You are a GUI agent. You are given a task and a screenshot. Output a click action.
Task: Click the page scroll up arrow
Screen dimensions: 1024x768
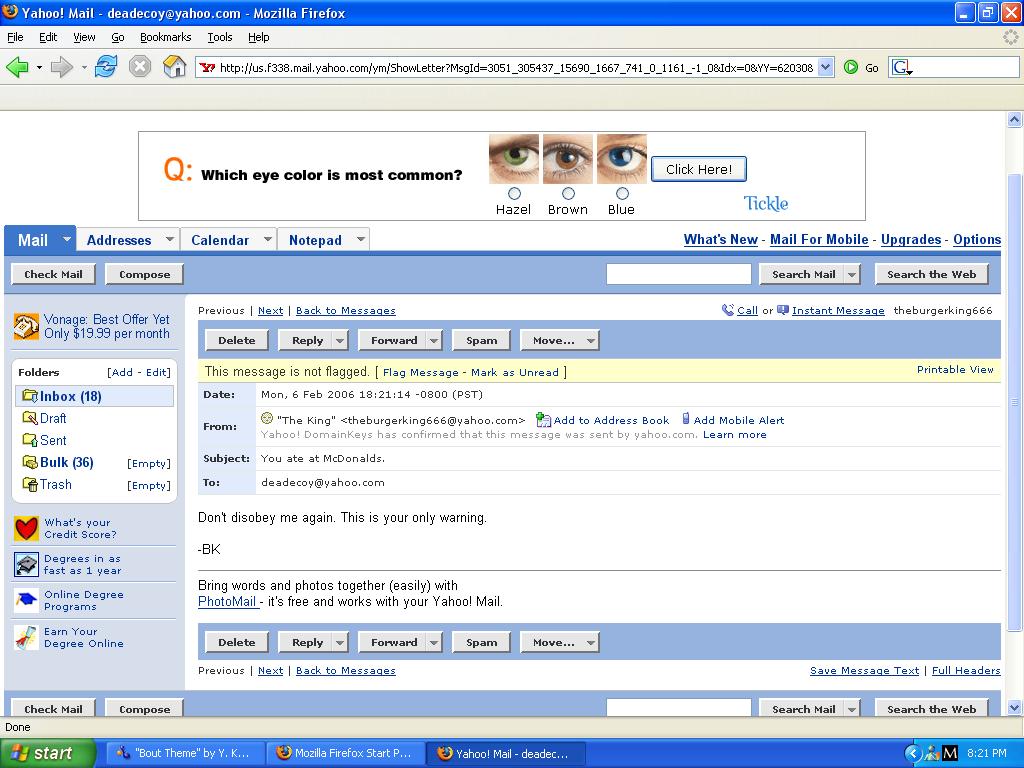point(1014,120)
